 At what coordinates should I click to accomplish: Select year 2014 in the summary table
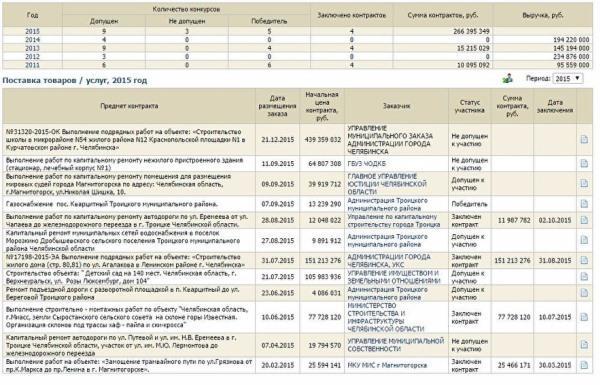(33, 40)
